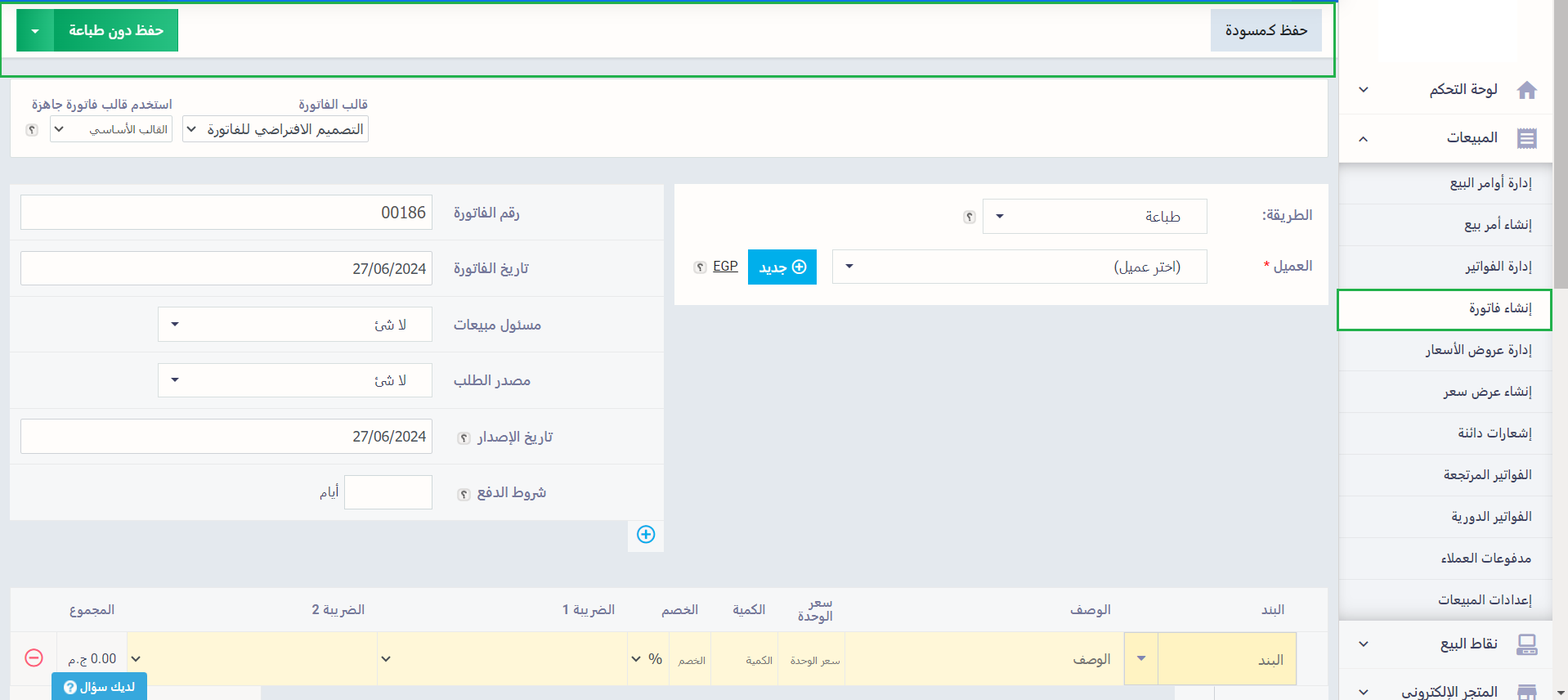Click help icon beside issue date label

pos(464,438)
